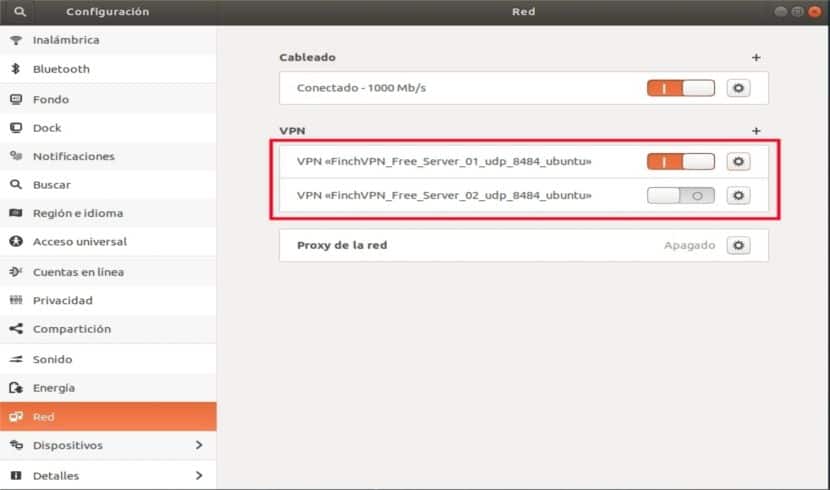This screenshot has height=490, width=830.
Task: Open Cuentas en línea panel
Action: [108, 271]
